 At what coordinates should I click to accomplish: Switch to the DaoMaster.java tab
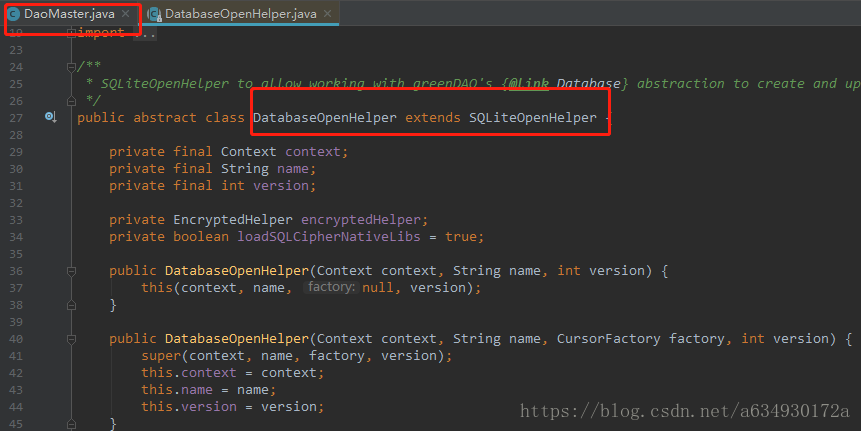pos(69,14)
